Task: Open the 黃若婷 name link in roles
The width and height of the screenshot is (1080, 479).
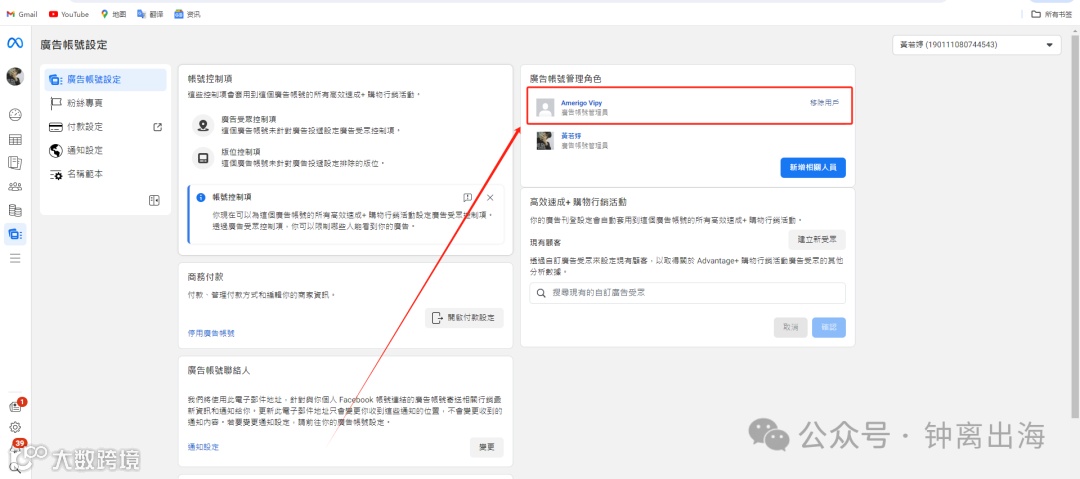Action: click(x=571, y=136)
